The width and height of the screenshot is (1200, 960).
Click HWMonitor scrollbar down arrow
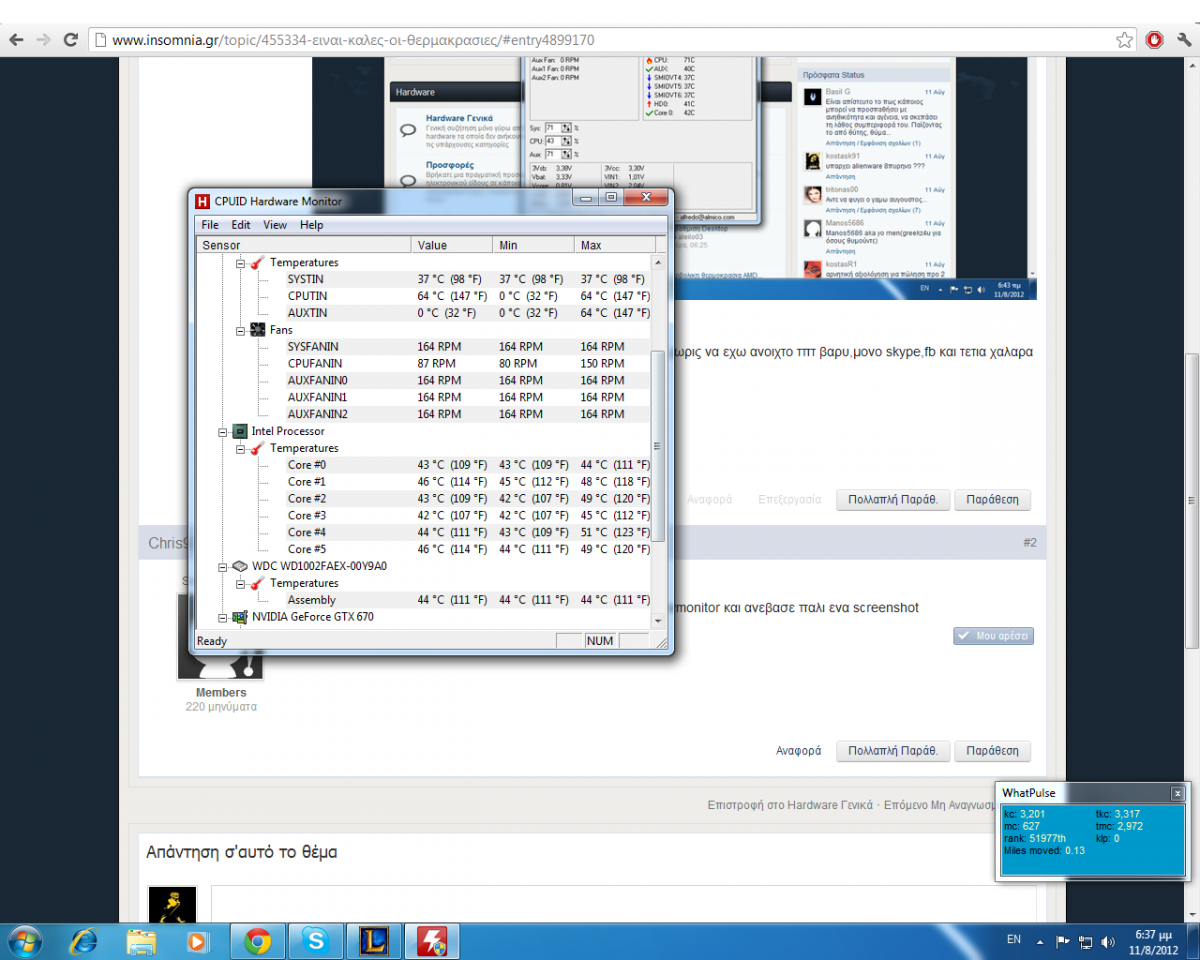pos(658,621)
